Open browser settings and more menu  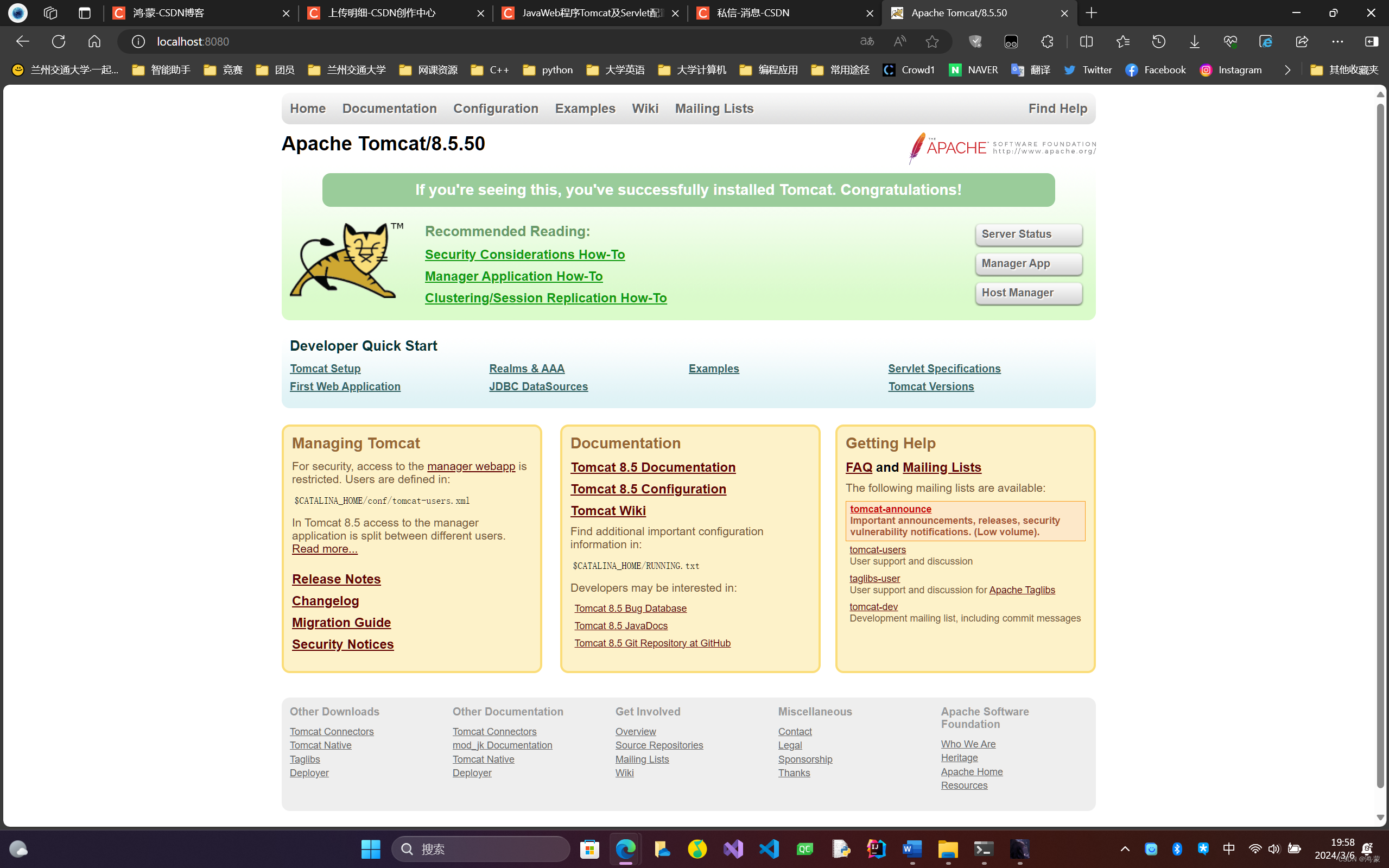click(1337, 41)
